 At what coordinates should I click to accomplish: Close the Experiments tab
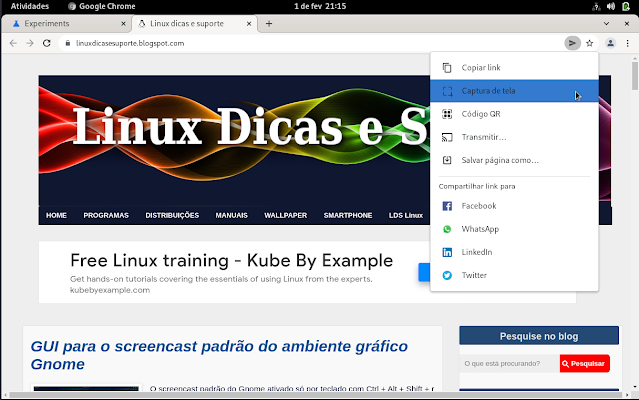pyautogui.click(x=123, y=24)
